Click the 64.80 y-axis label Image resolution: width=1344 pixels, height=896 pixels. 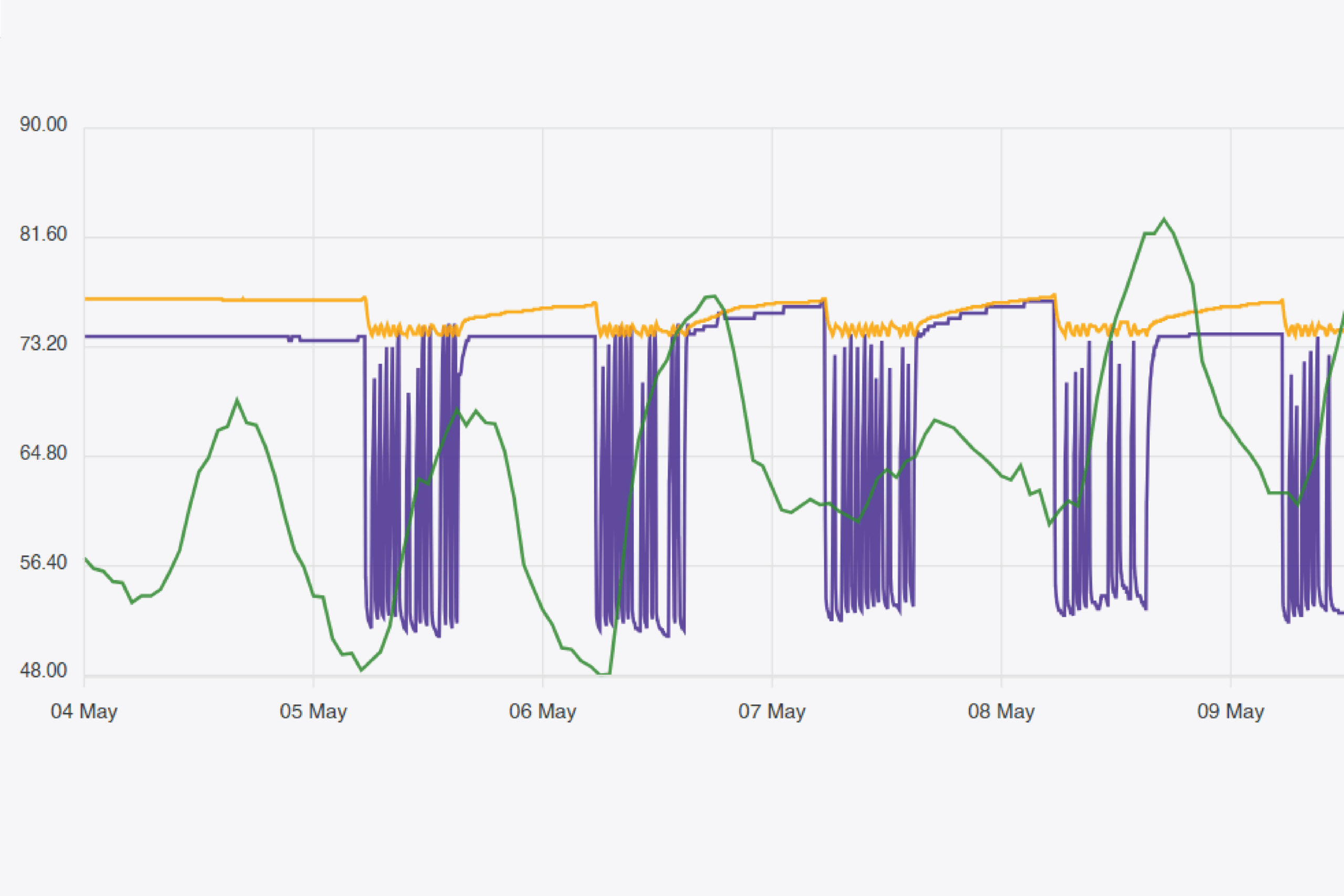point(44,453)
